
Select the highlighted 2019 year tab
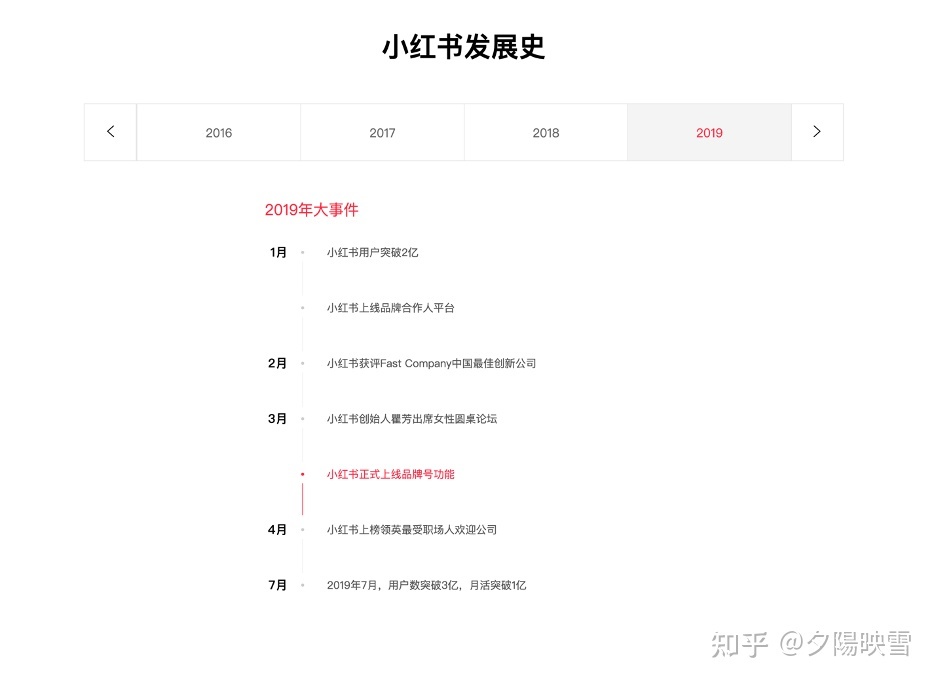click(x=709, y=131)
